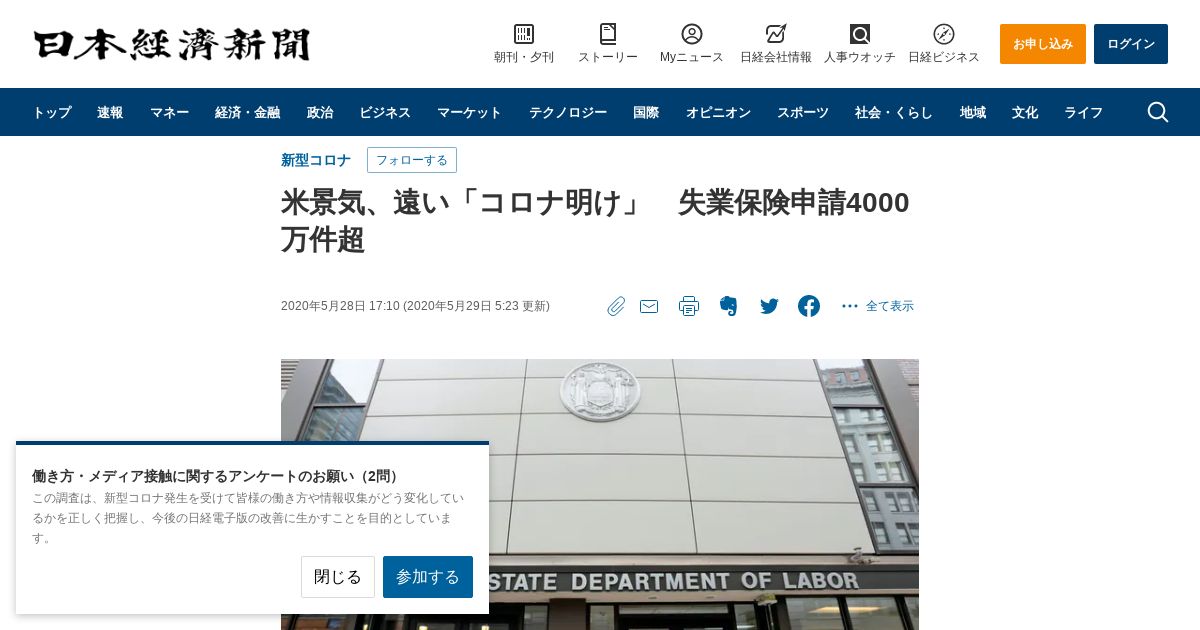Viewport: 1200px width, 630px height.
Task: Open the テクノロジー section
Action: 568,113
